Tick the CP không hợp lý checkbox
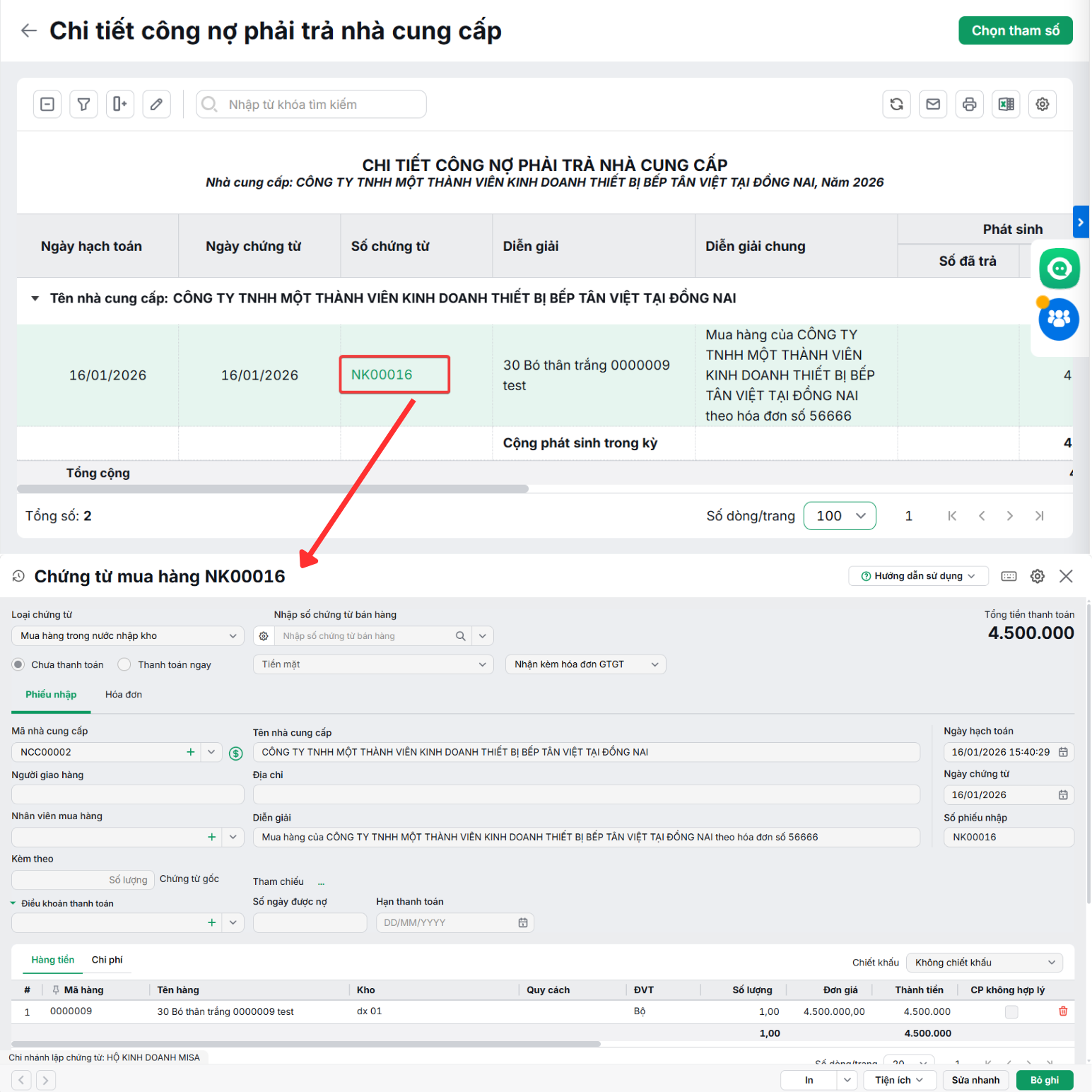The image size is (1092, 1092). click(1011, 1011)
